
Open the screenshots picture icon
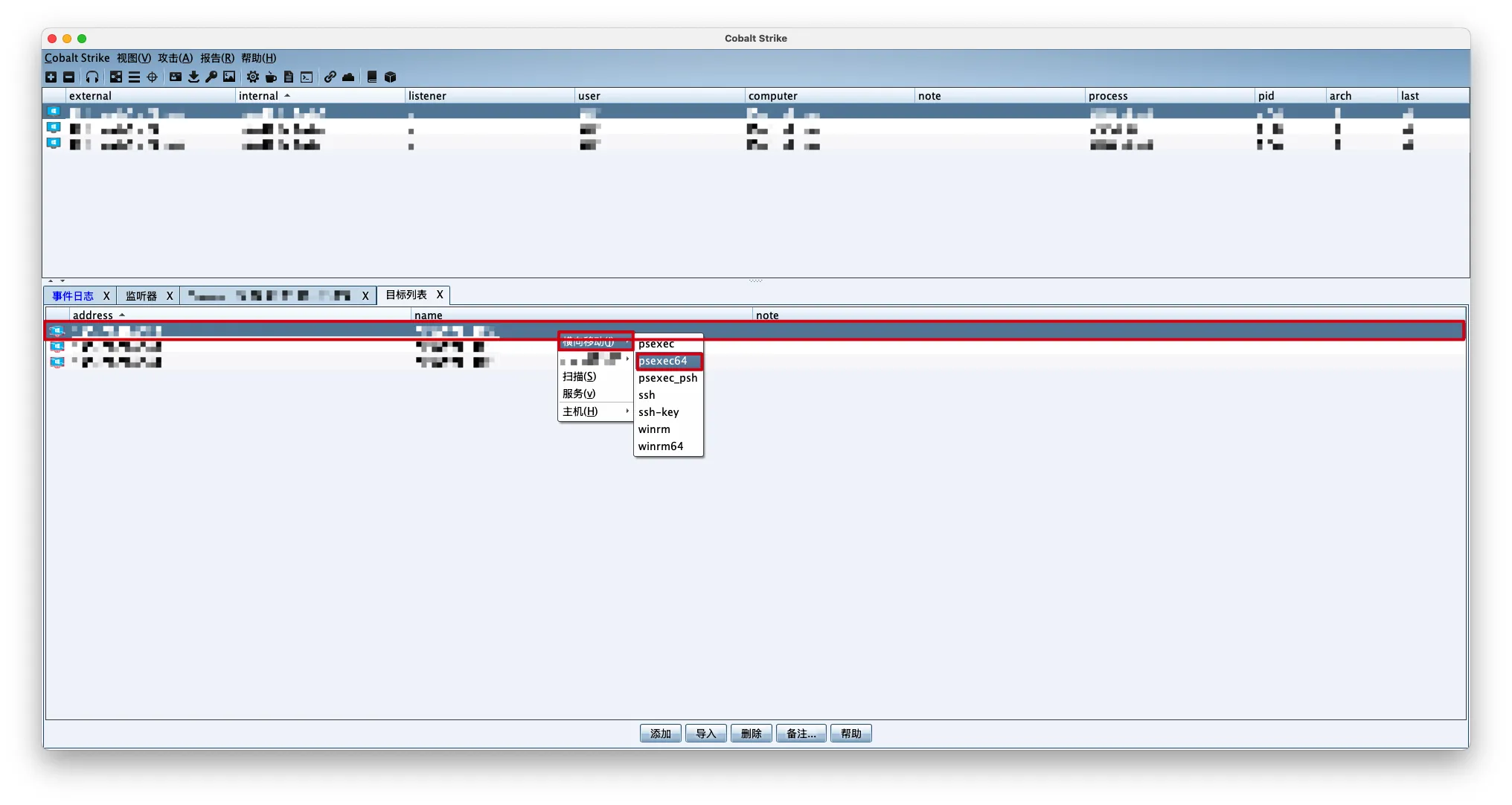(229, 77)
